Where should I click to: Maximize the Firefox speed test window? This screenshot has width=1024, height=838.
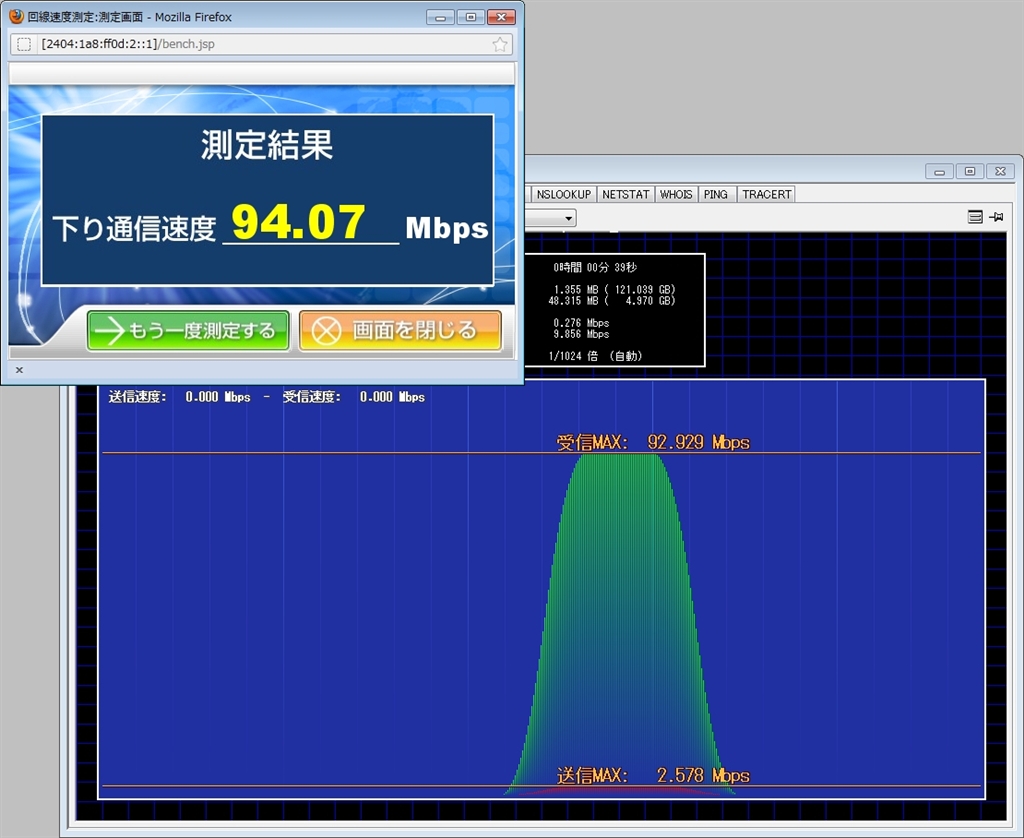(470, 17)
